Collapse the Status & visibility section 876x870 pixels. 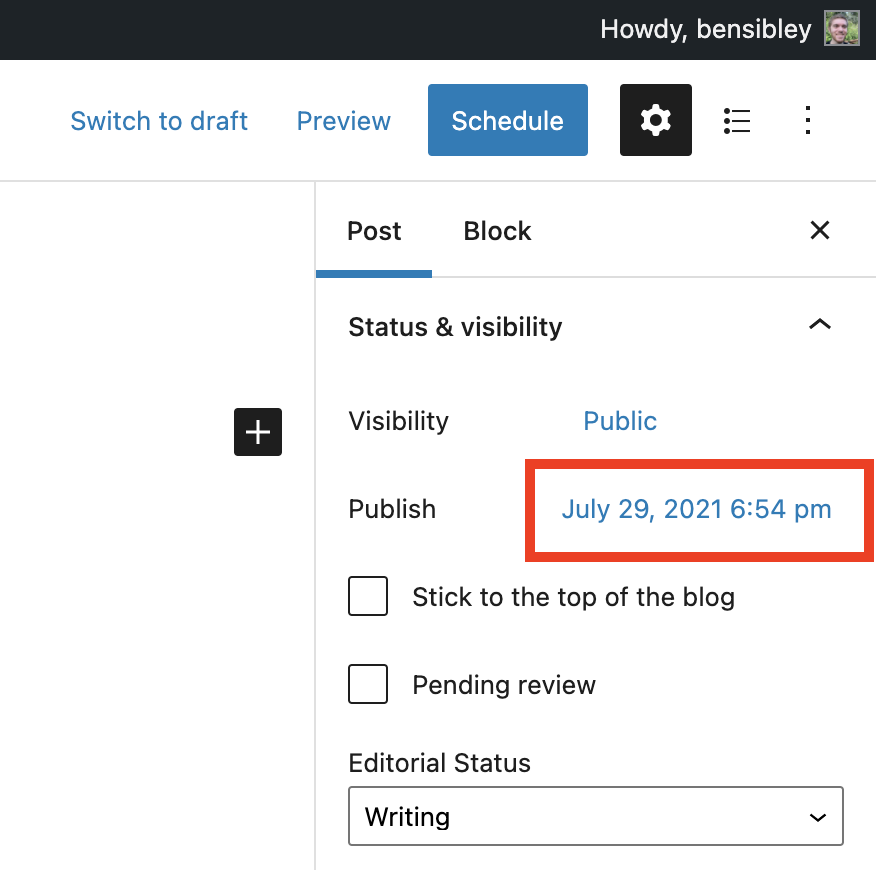click(x=820, y=325)
